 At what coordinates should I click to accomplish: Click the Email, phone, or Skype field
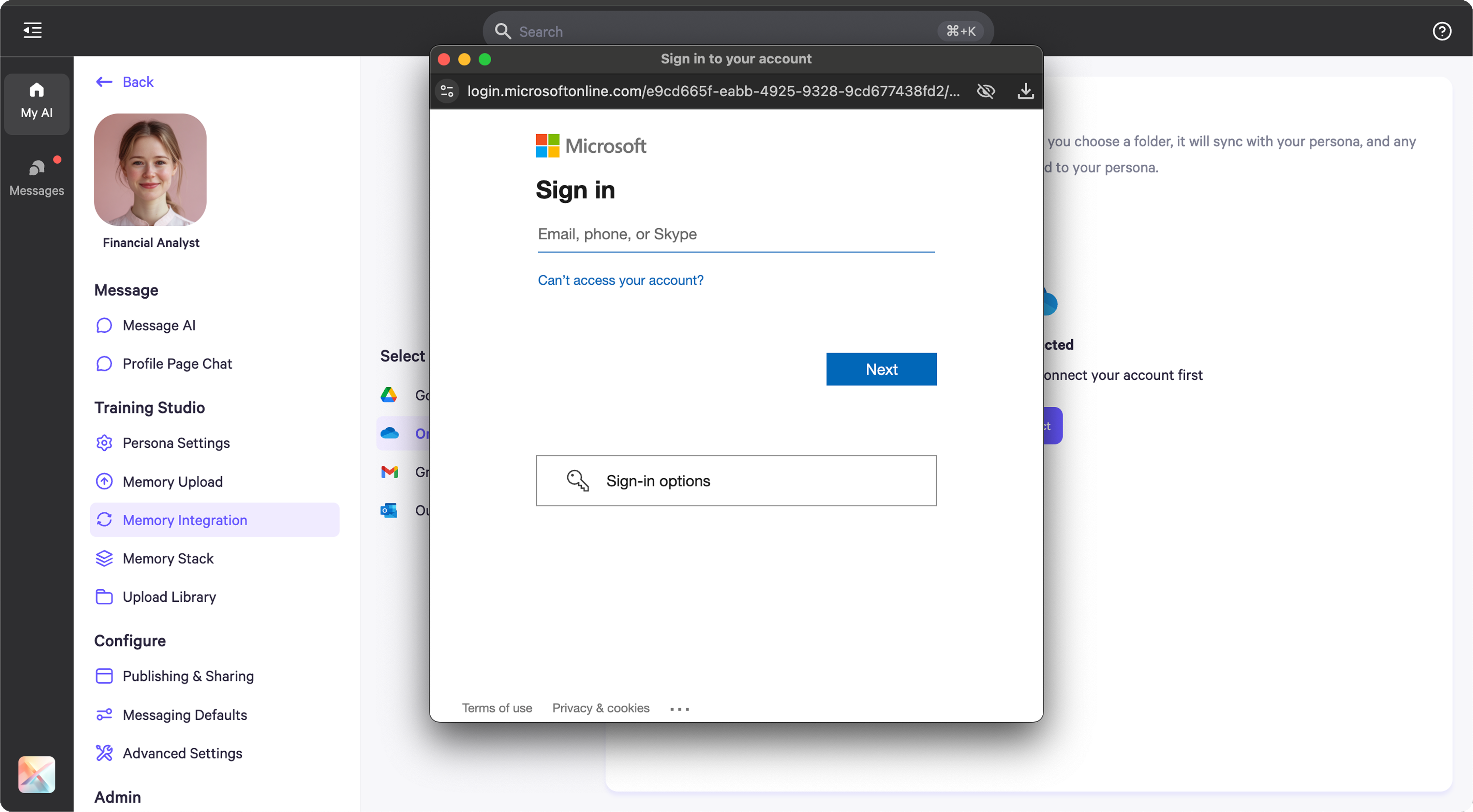736,235
